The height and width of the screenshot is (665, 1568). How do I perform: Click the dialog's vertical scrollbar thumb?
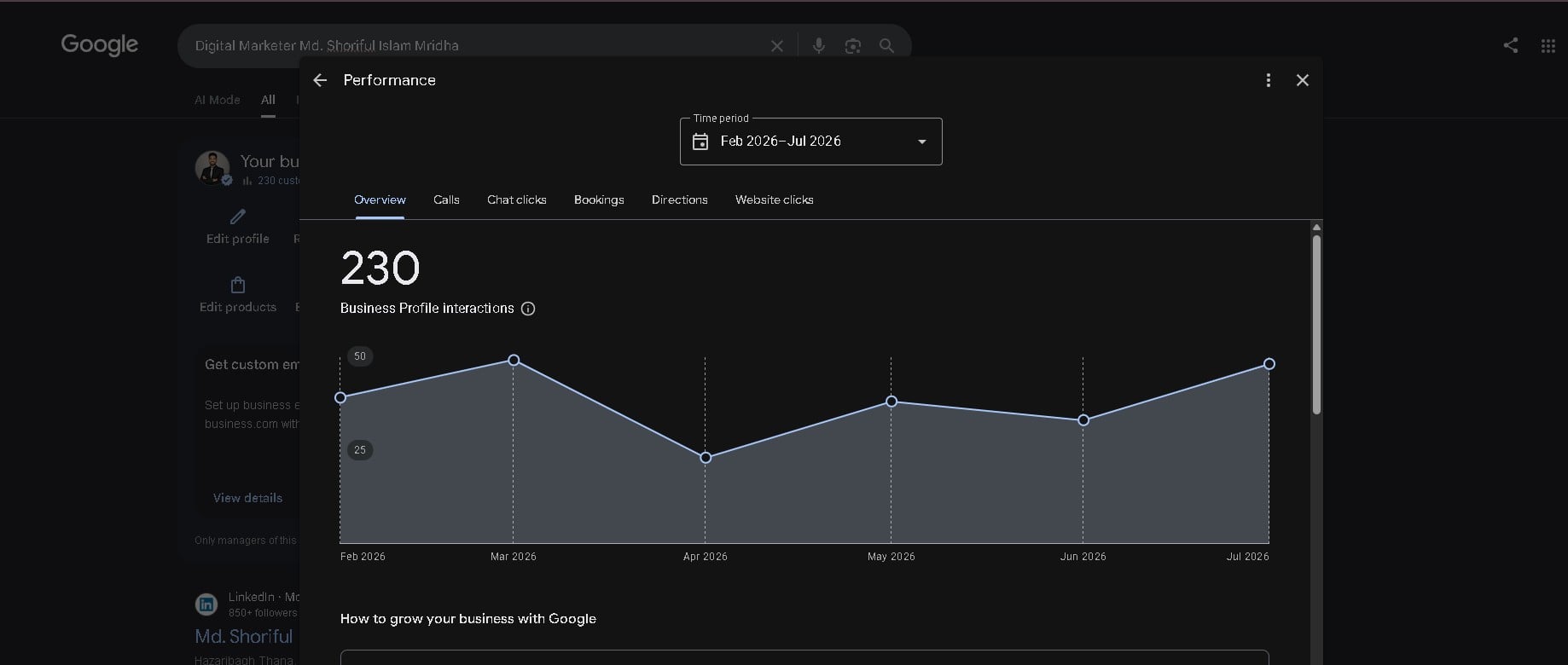[x=1316, y=325]
